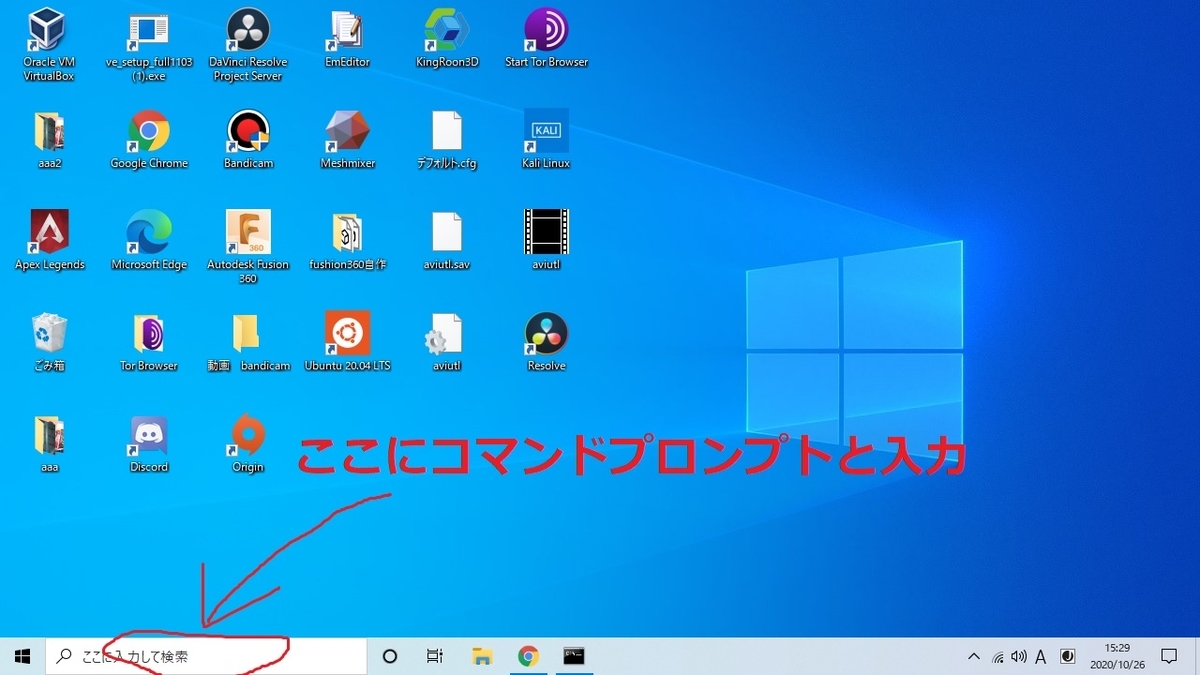Select Google Chrome desktop shortcut
1200x675 pixels.
[149, 141]
